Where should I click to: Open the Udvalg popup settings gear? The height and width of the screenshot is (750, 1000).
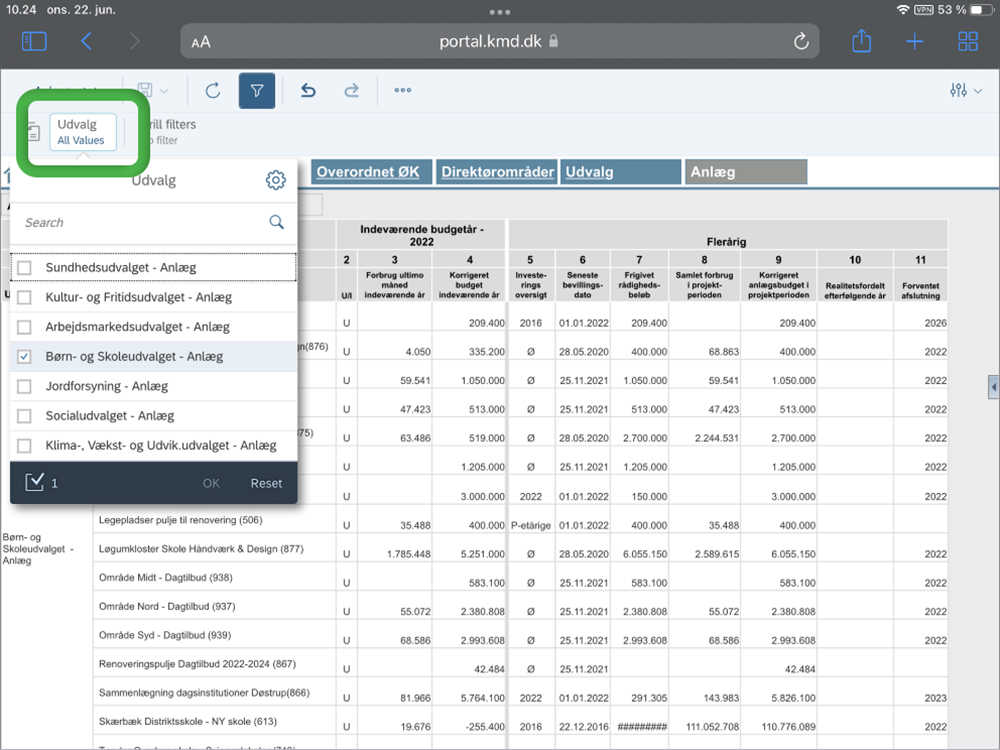276,180
